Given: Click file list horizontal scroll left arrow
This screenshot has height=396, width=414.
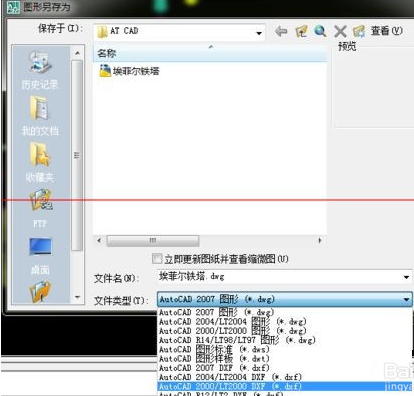Looking at the screenshot, I should [x=99, y=240].
